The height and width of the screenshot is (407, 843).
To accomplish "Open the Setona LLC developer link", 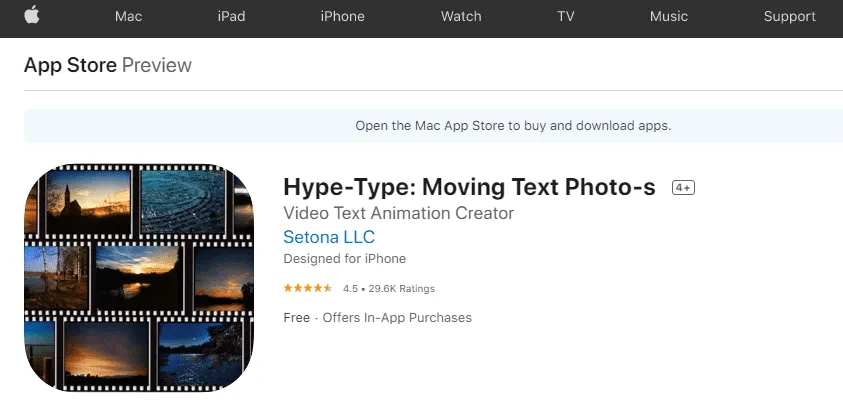I will coord(329,238).
